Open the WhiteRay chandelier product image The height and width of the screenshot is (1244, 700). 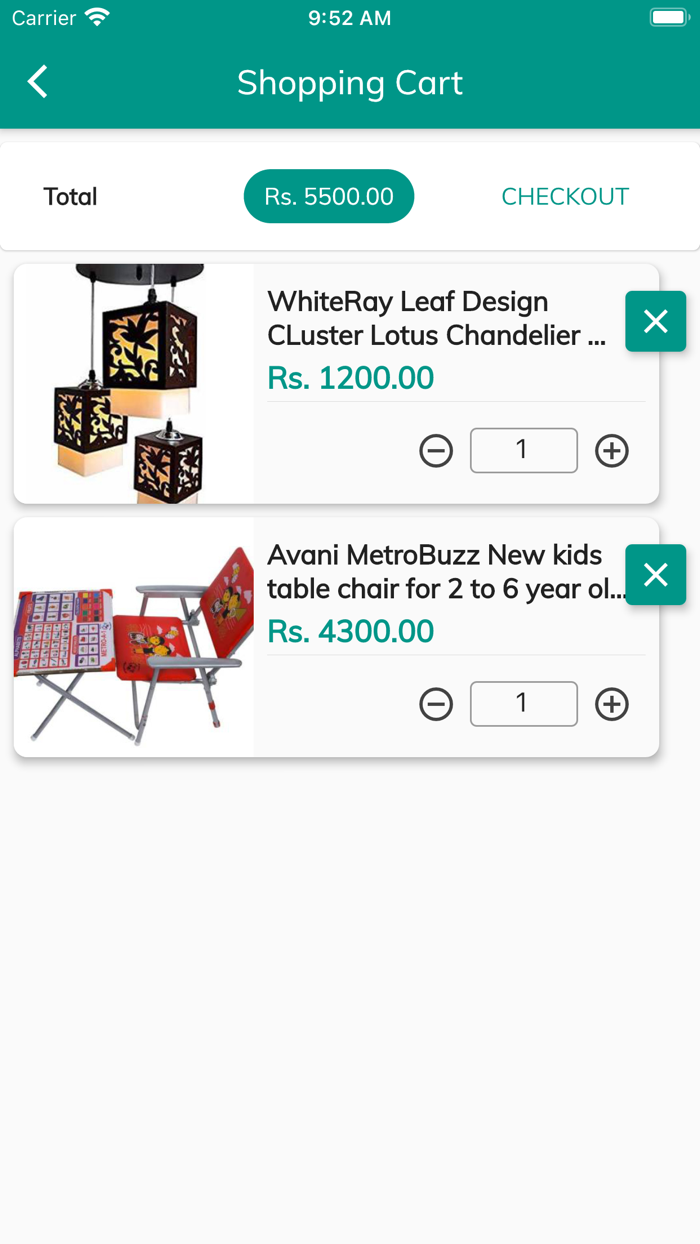(x=134, y=383)
